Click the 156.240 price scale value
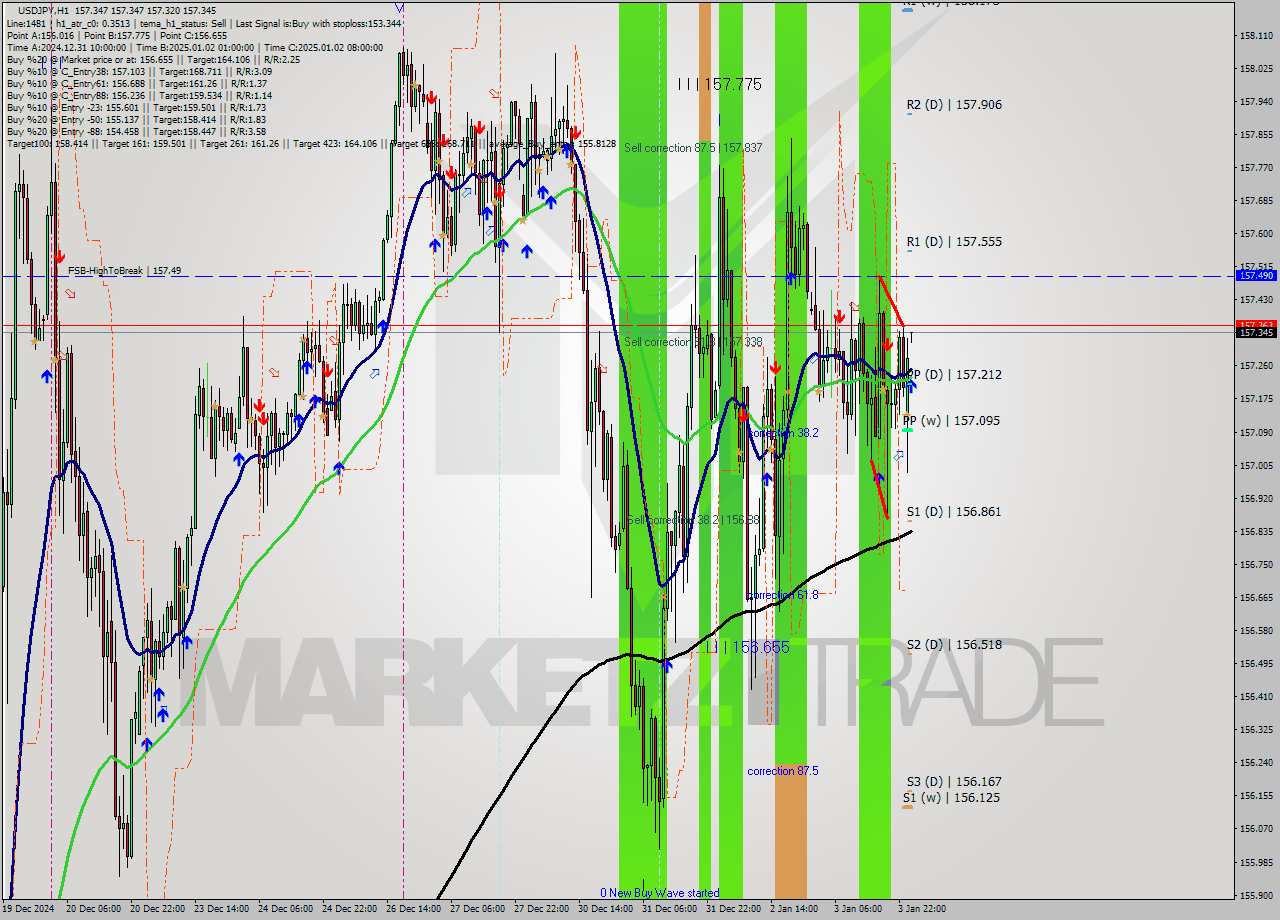This screenshot has width=1280, height=920. pyautogui.click(x=1255, y=763)
